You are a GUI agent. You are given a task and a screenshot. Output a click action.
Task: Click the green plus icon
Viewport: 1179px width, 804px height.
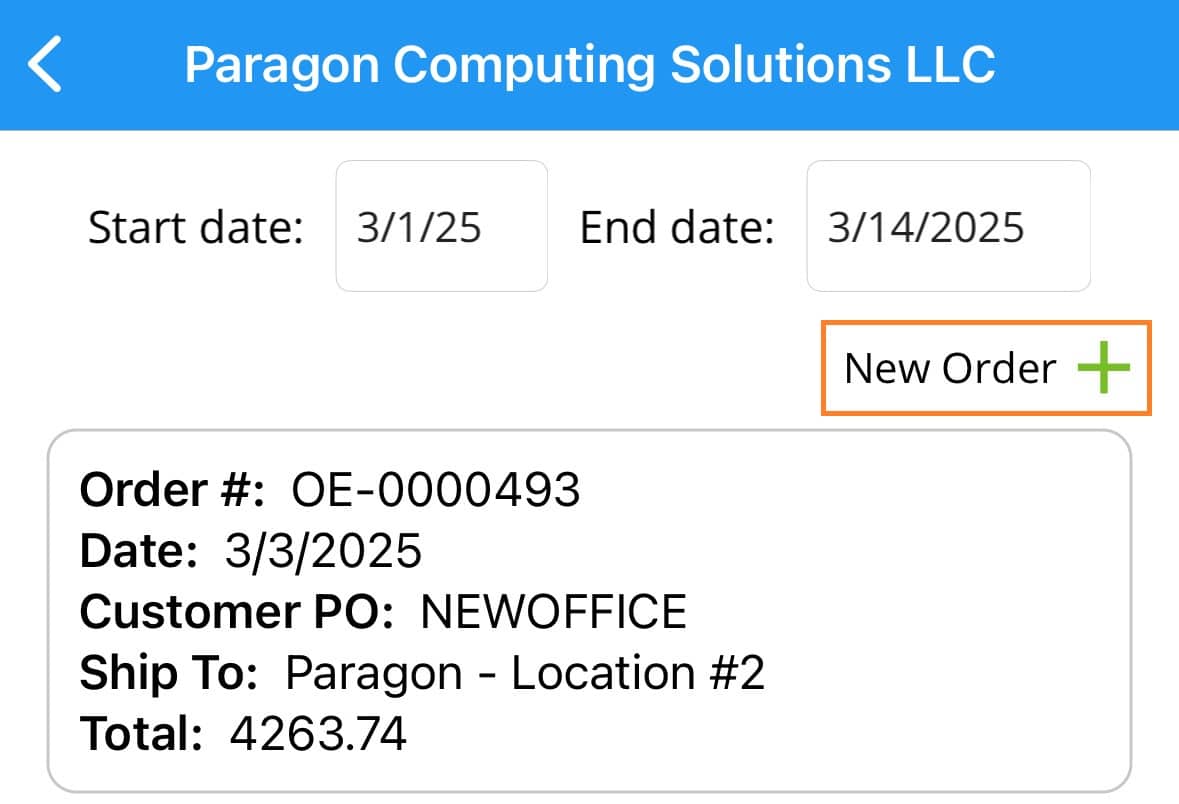pyautogui.click(x=1103, y=367)
